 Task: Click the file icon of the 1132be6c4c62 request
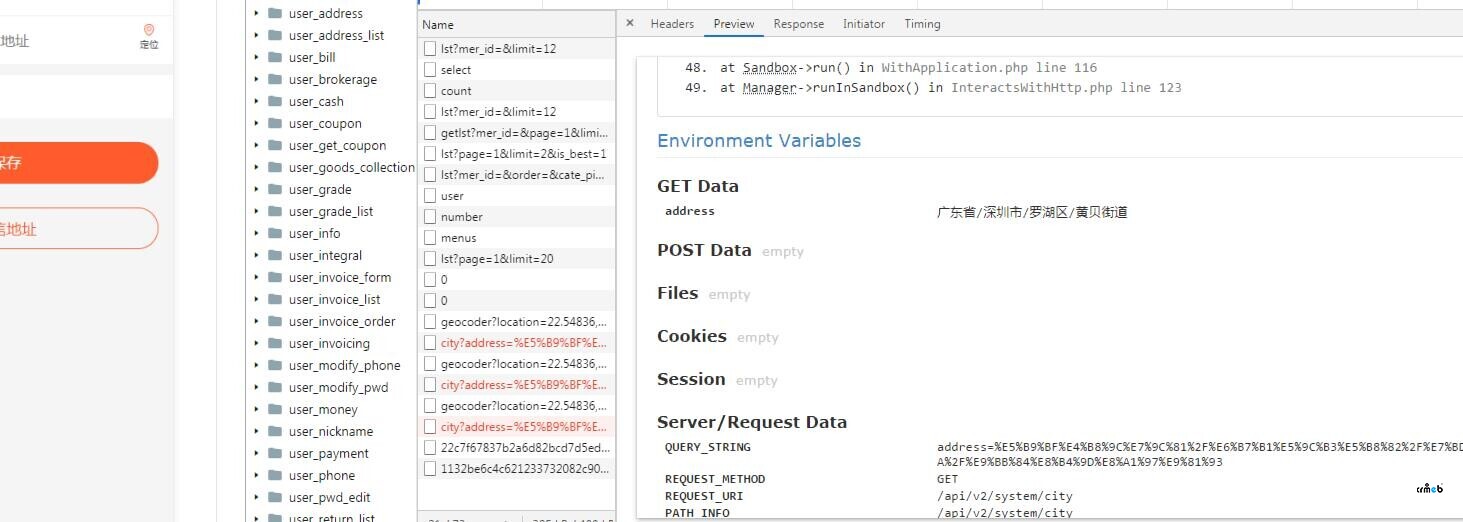coord(430,468)
